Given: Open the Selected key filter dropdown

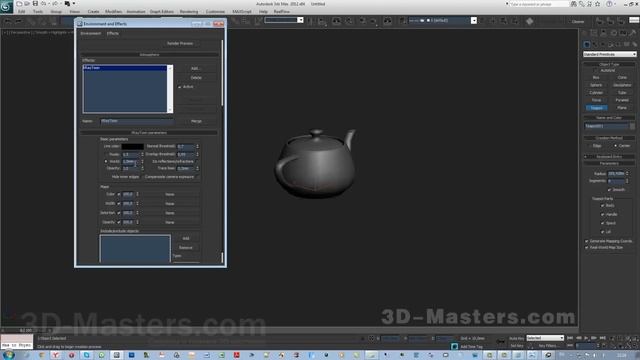Looking at the screenshot, I should [545, 338].
